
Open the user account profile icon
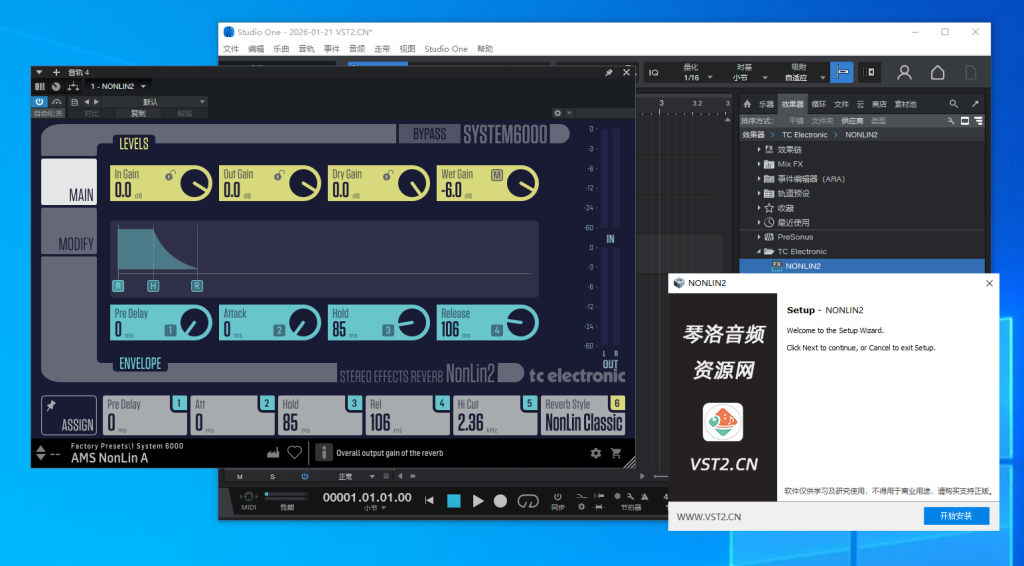[904, 73]
